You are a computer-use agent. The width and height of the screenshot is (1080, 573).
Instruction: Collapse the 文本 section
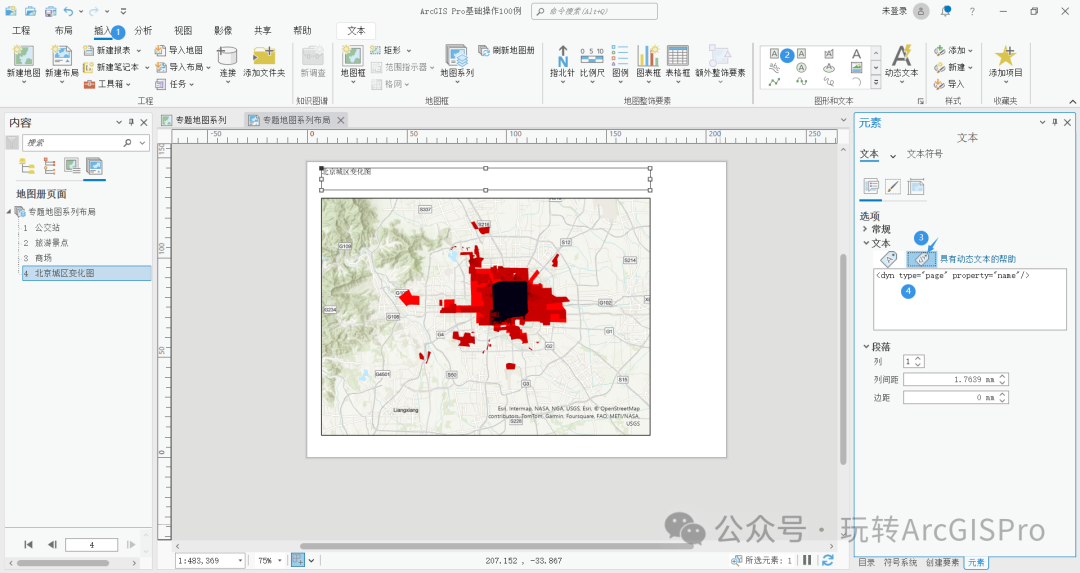866,243
